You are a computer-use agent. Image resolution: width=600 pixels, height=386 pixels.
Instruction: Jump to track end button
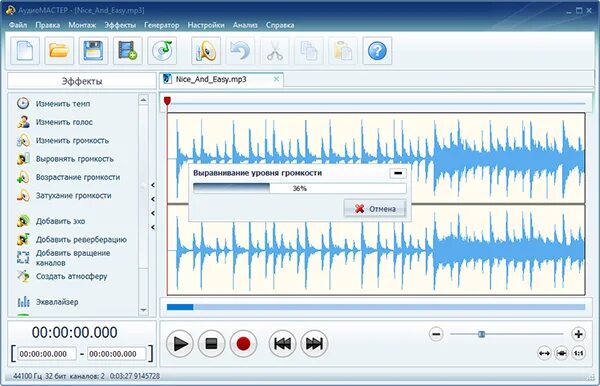coord(314,344)
